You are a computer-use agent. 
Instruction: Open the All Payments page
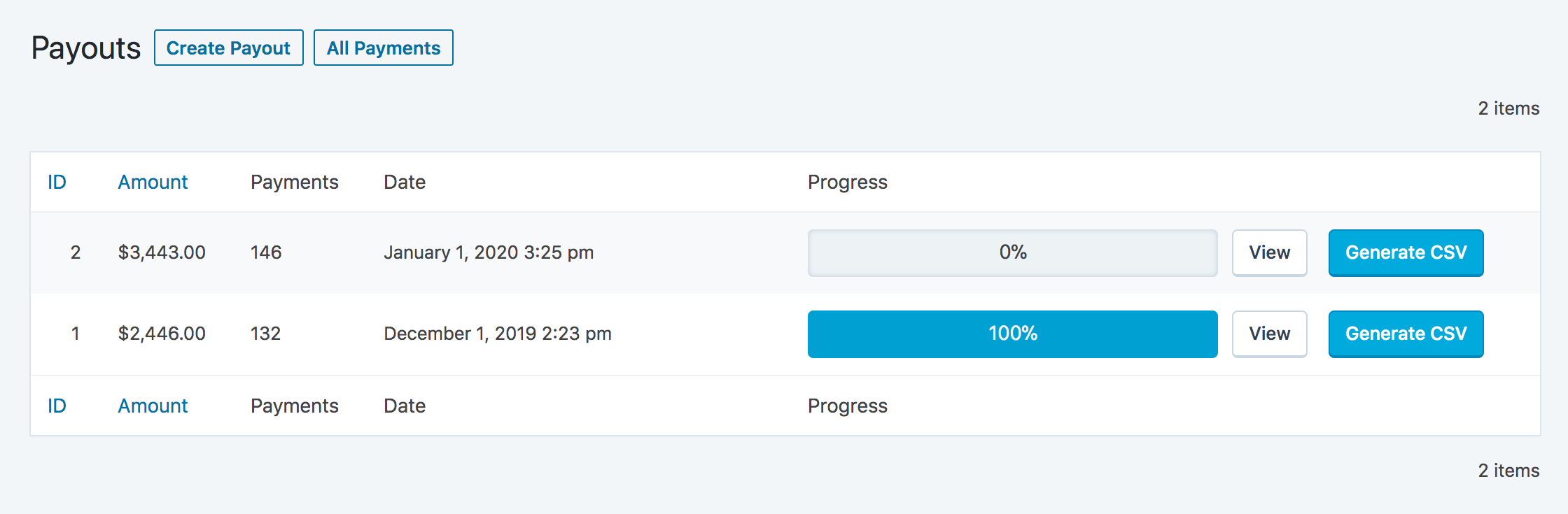click(383, 48)
